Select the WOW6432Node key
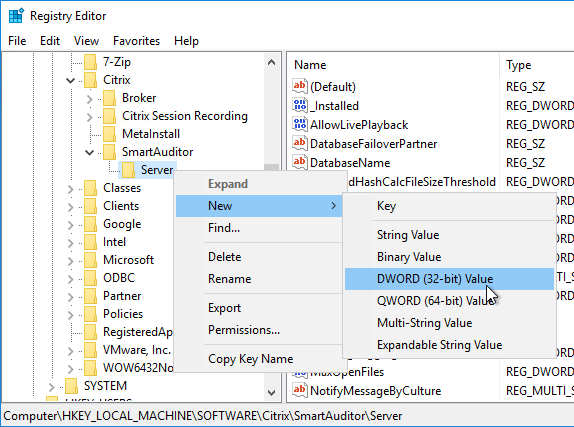574x427 pixels. pyautogui.click(x=138, y=367)
